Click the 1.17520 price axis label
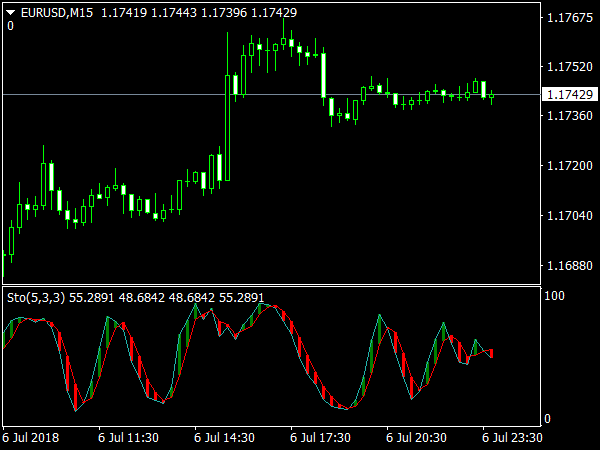600x450 pixels. pyautogui.click(x=570, y=67)
